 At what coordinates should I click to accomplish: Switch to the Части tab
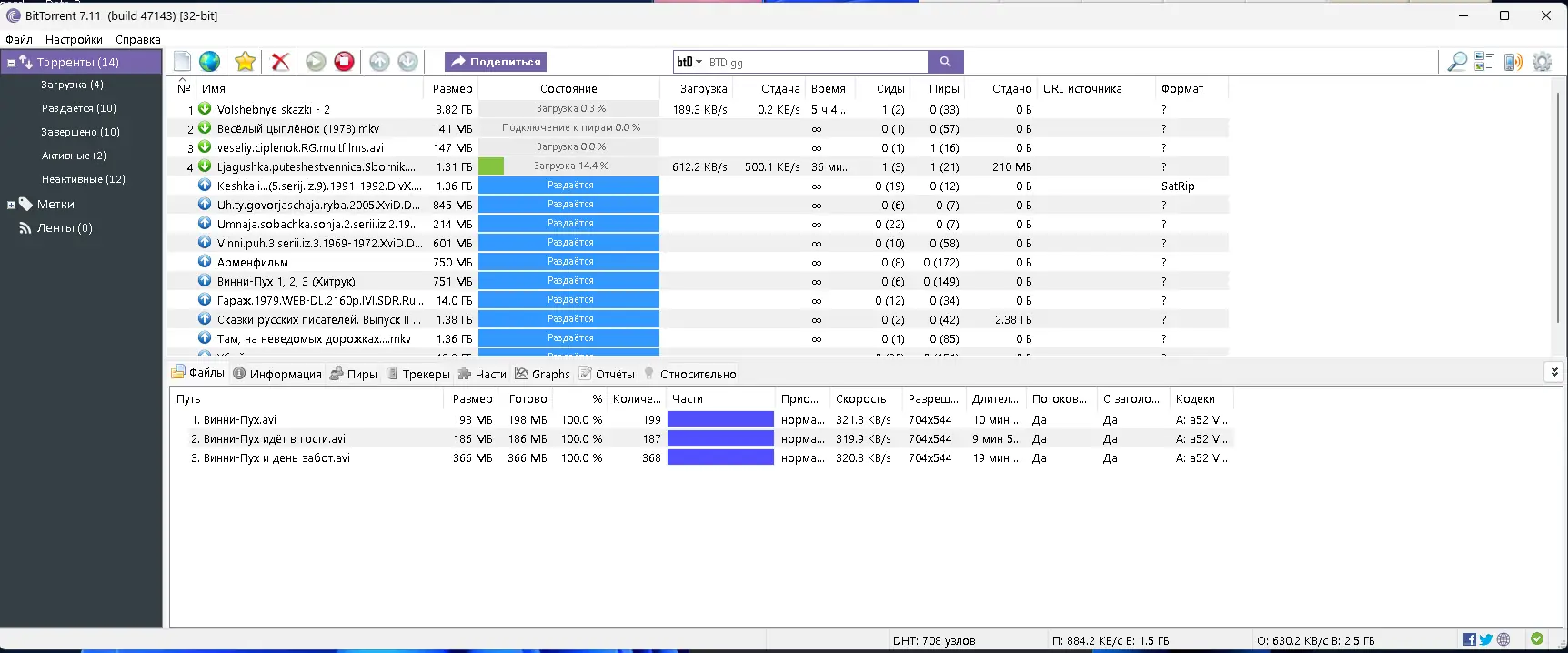(482, 374)
